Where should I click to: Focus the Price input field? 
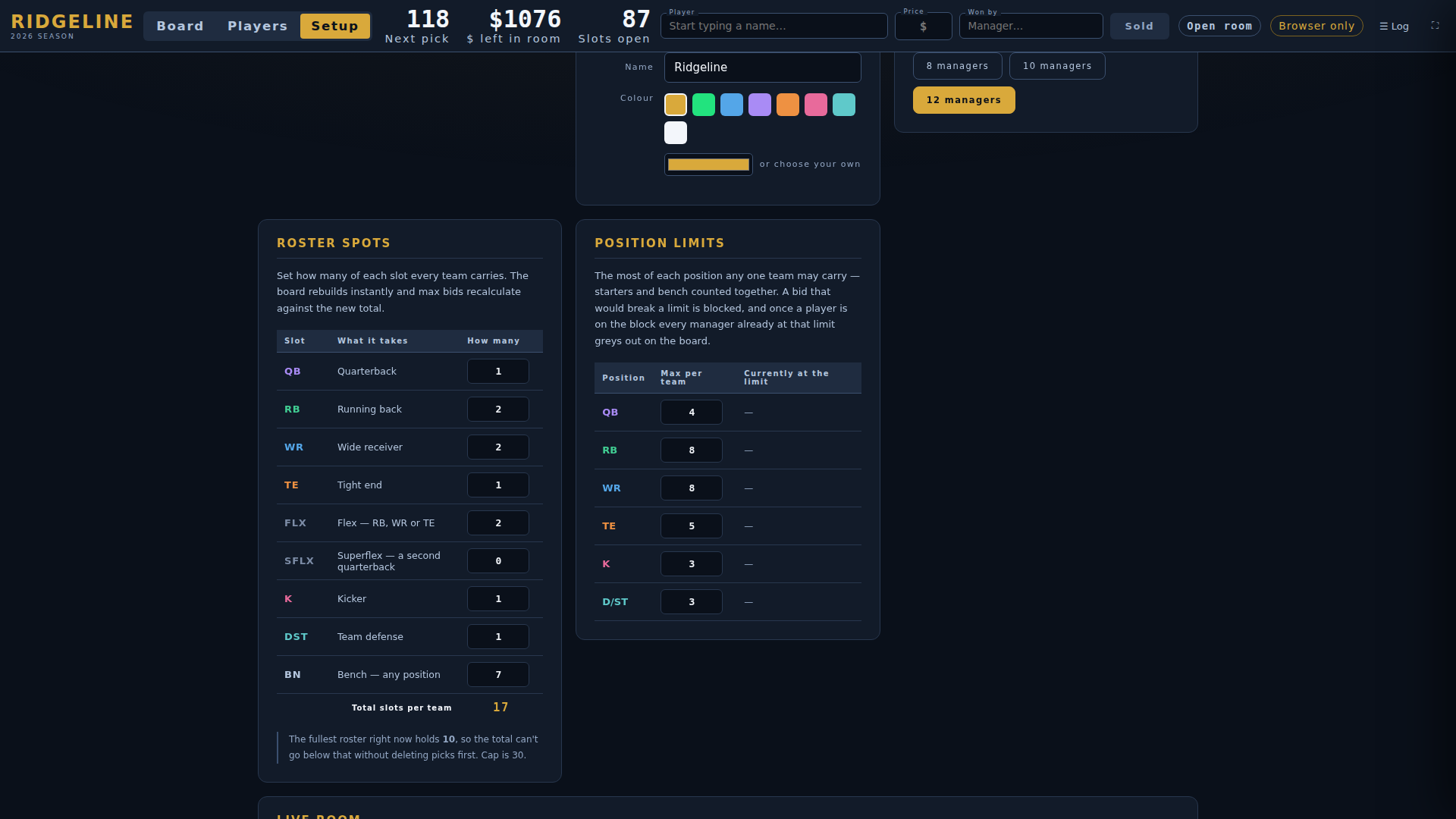pyautogui.click(x=924, y=26)
